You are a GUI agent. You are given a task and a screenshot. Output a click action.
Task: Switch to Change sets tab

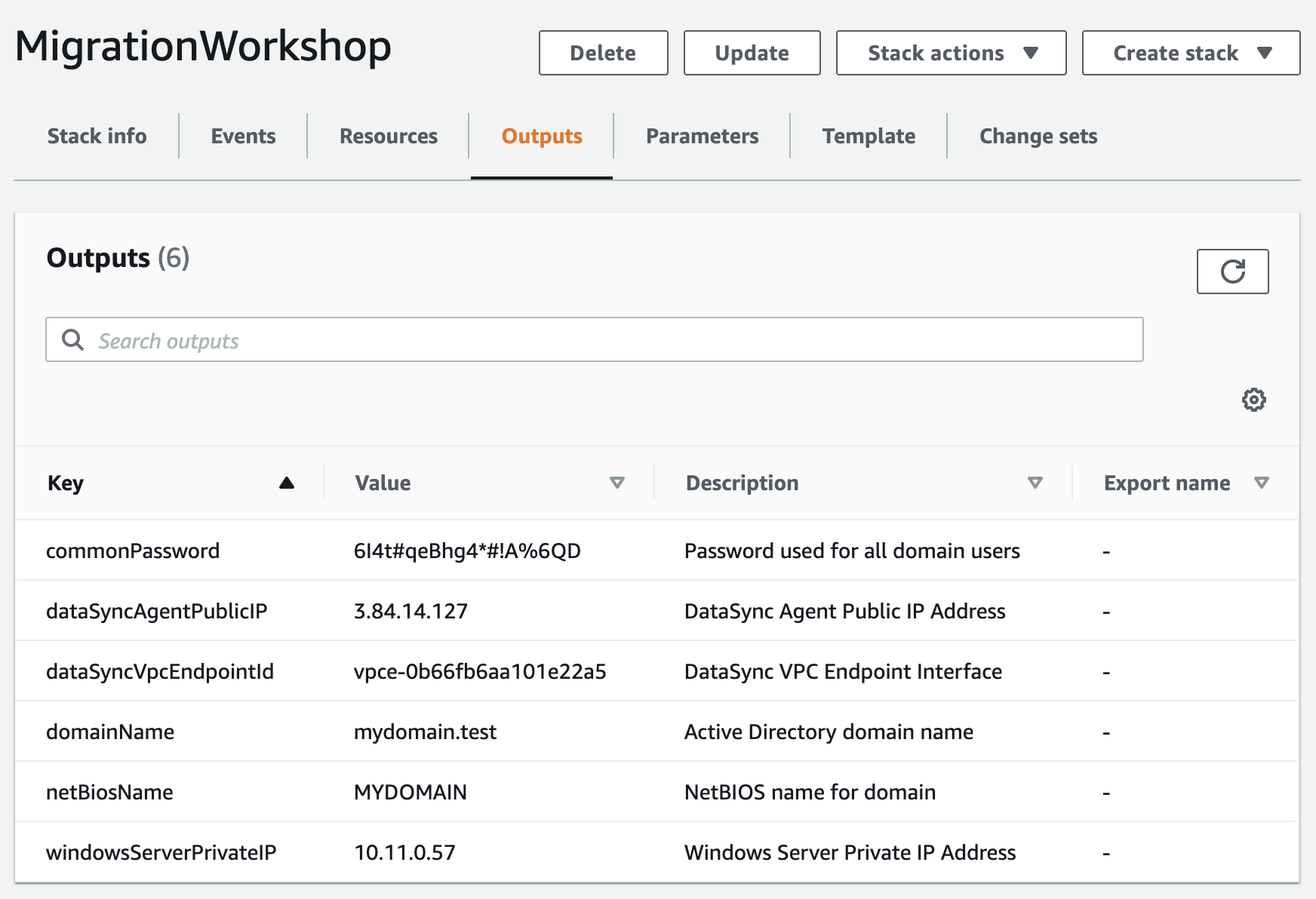[x=1038, y=137]
